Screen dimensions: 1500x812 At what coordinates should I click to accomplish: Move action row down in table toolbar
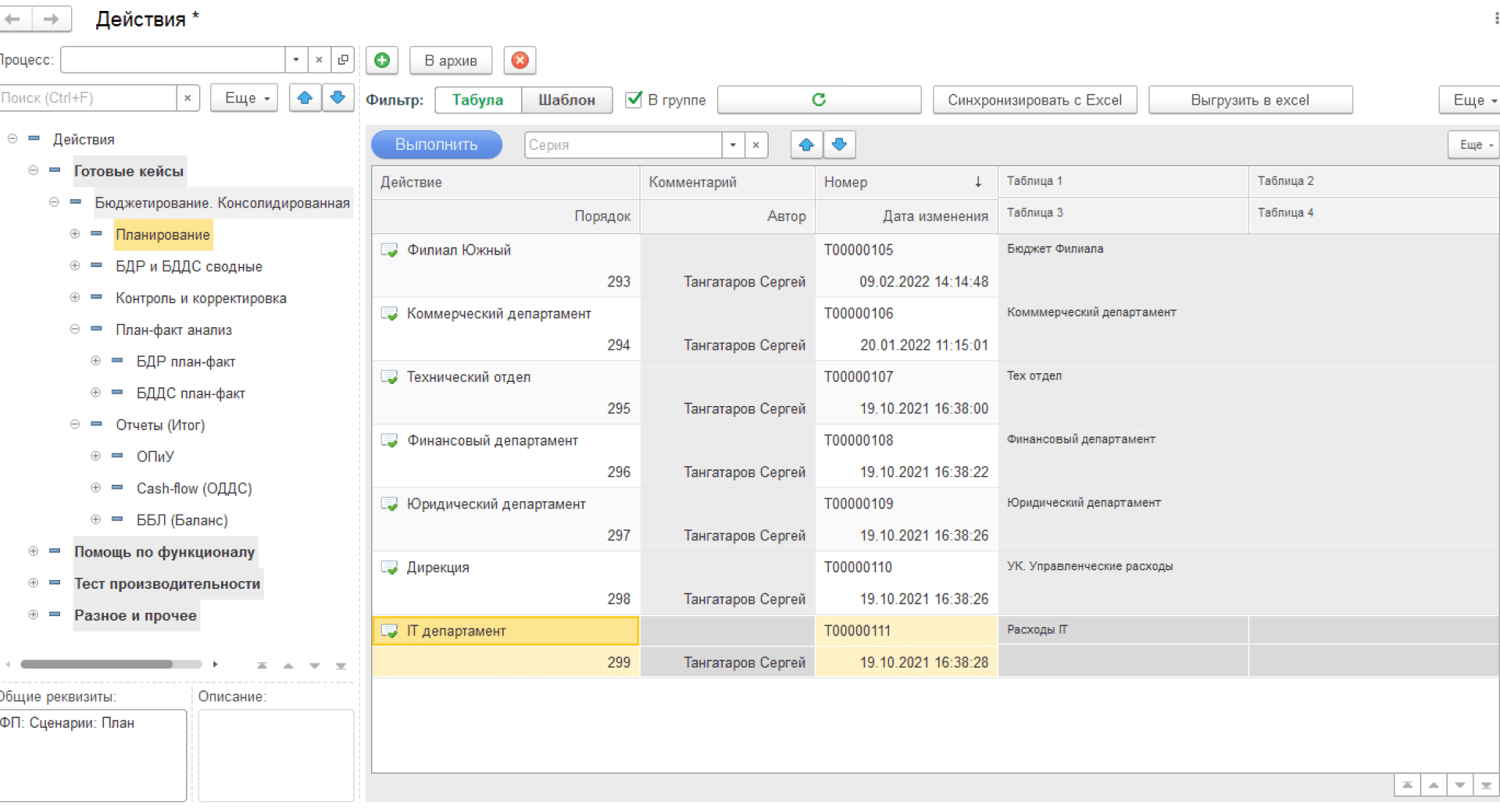[x=840, y=144]
